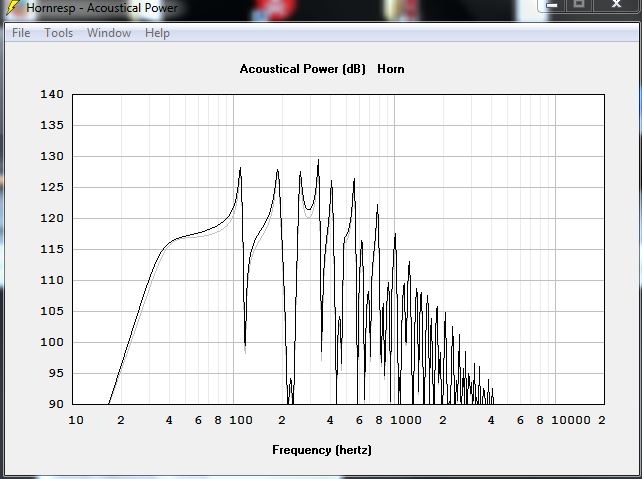Click the tallest response peak near 130 dB
This screenshot has width=642, height=479.
pos(319,161)
